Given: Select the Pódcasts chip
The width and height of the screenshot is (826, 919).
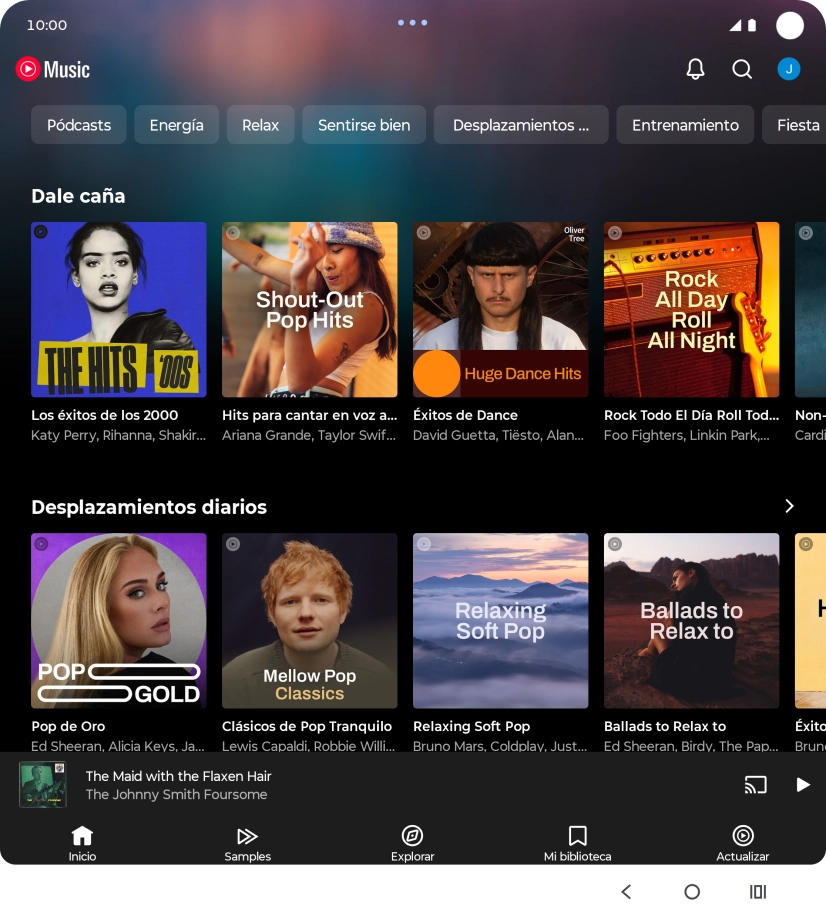Looking at the screenshot, I should pos(79,125).
